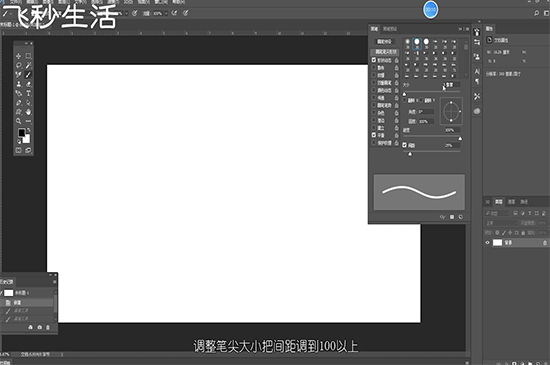Click the Brushes presets button
The image size is (550, 365).
384,41
